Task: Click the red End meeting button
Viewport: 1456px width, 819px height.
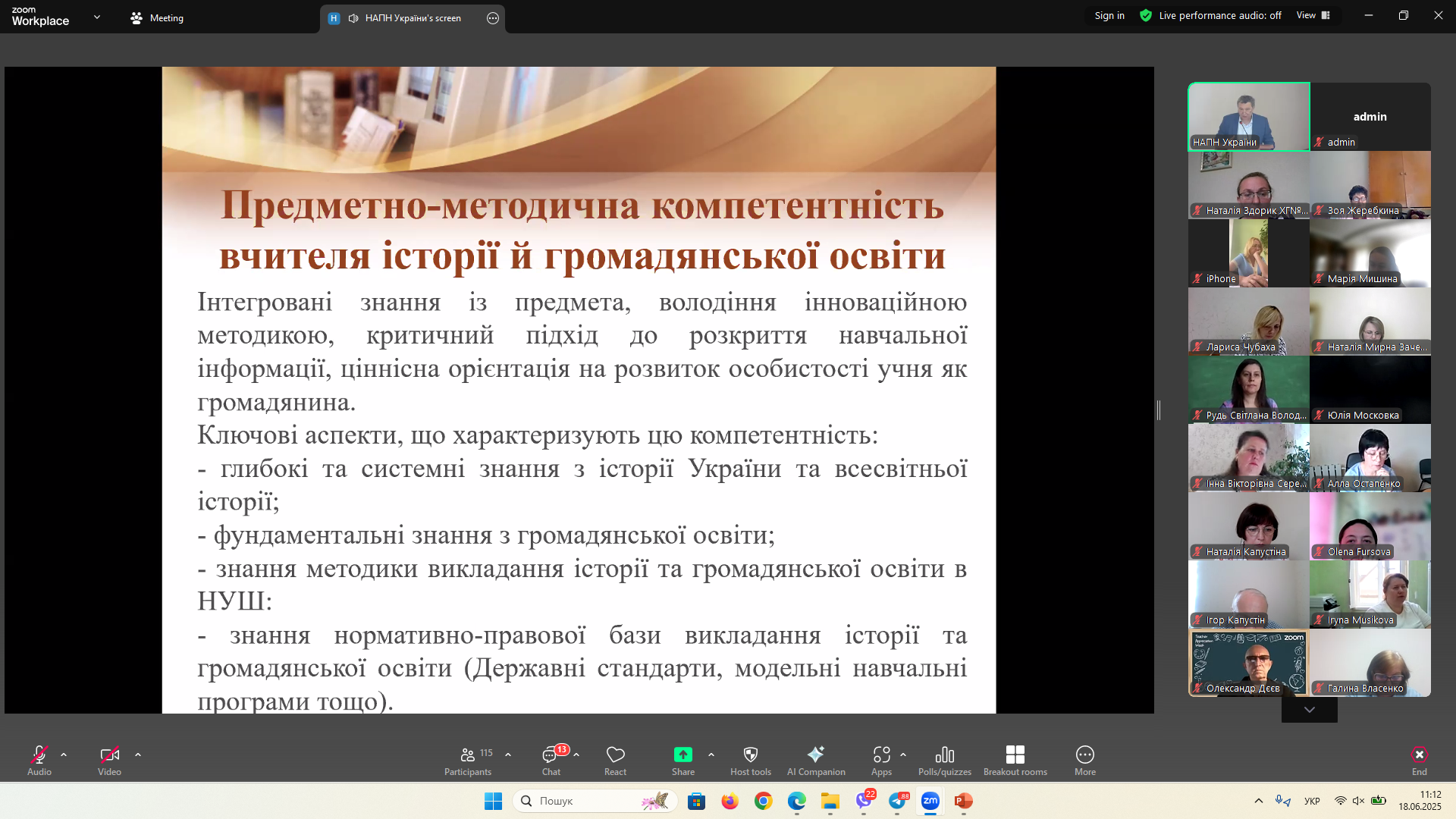Action: (x=1420, y=761)
